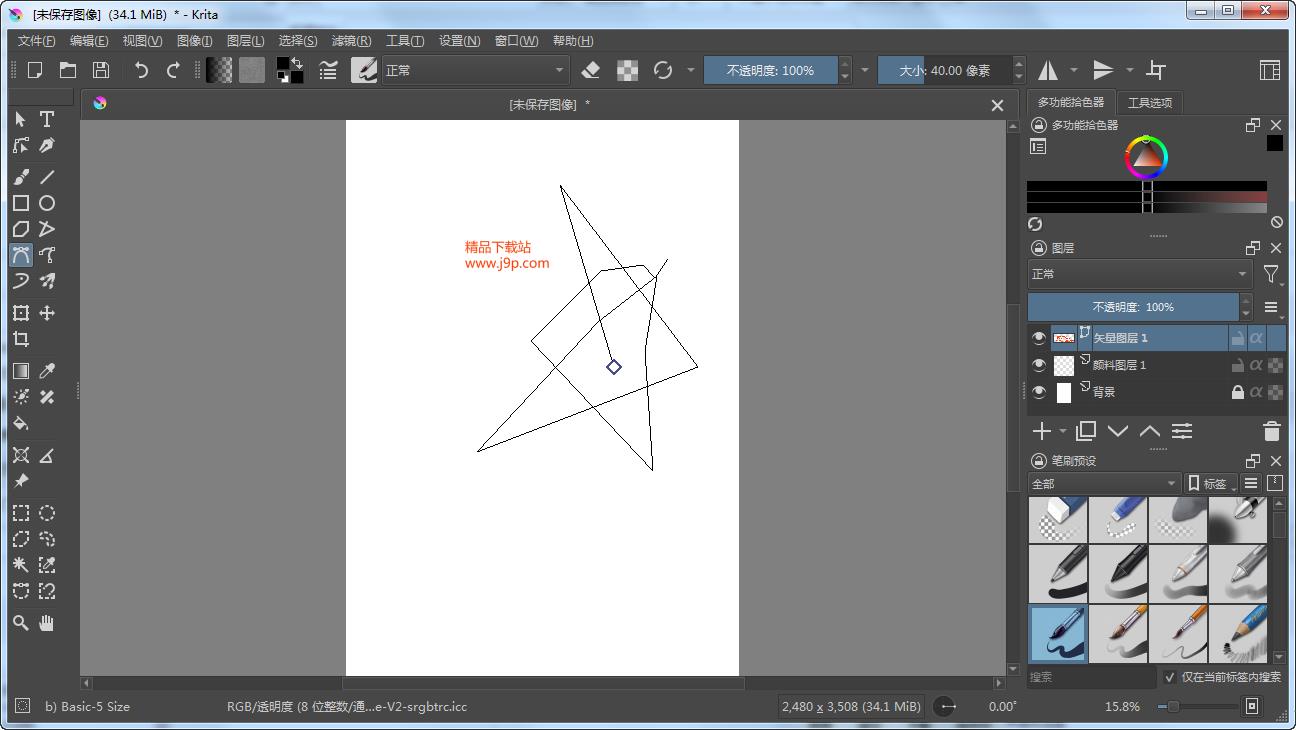Click the layer 不透明度: 100% slider

point(1133,307)
